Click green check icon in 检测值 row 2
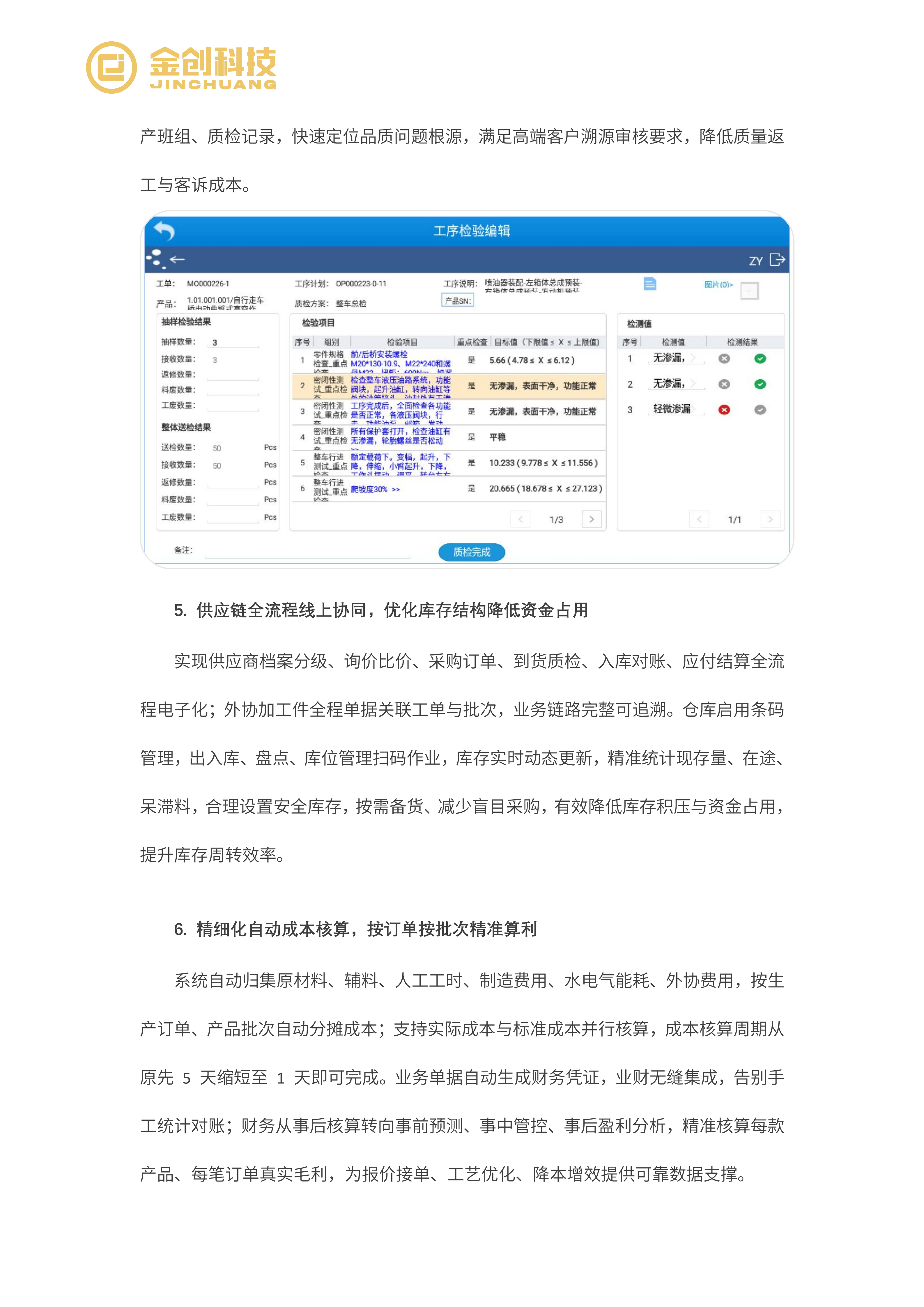The height and width of the screenshot is (1307, 924). pyautogui.click(x=760, y=384)
